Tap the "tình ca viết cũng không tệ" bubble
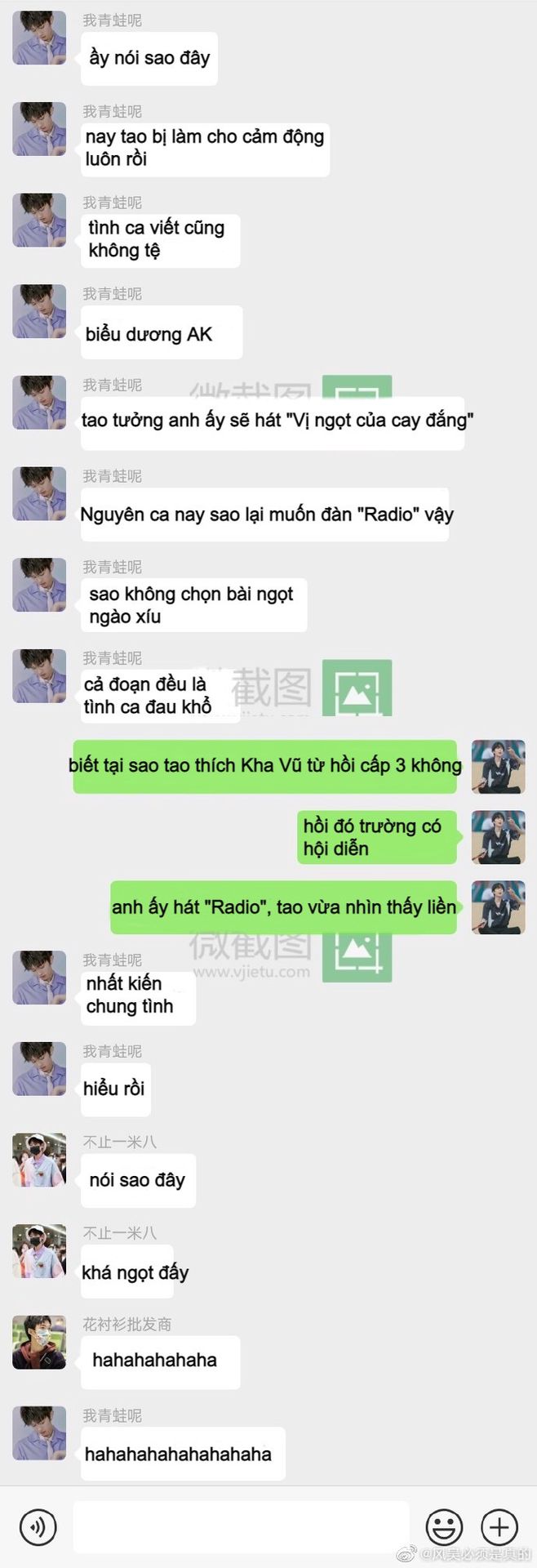 (x=160, y=241)
